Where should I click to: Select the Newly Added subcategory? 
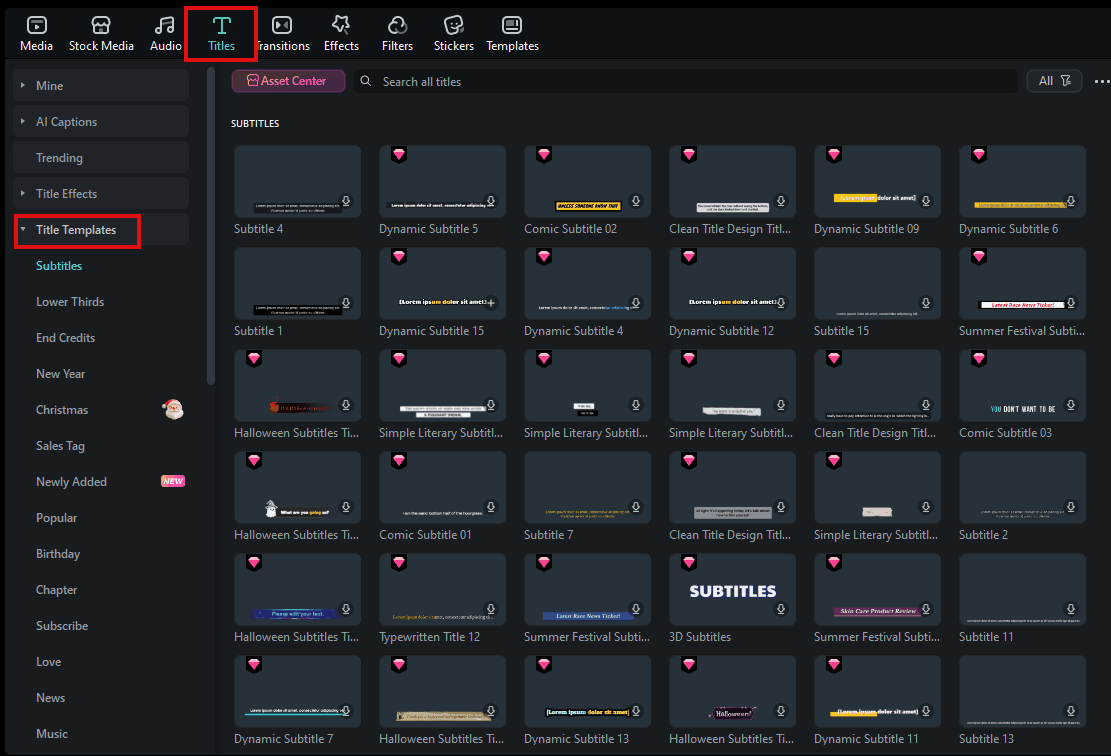tap(71, 482)
